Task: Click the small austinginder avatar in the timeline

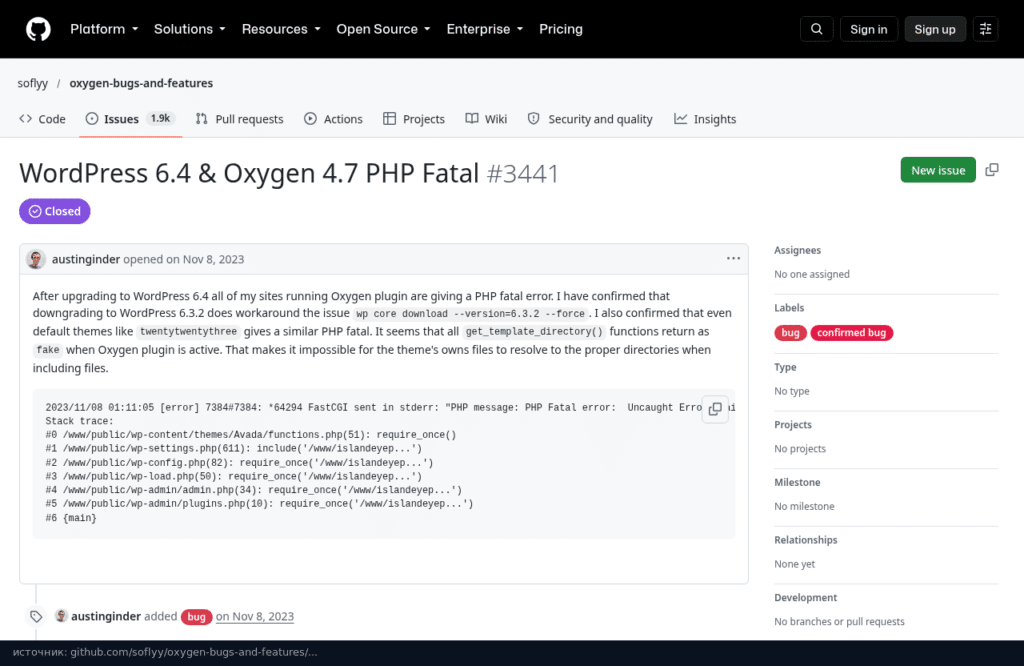Action: (61, 616)
